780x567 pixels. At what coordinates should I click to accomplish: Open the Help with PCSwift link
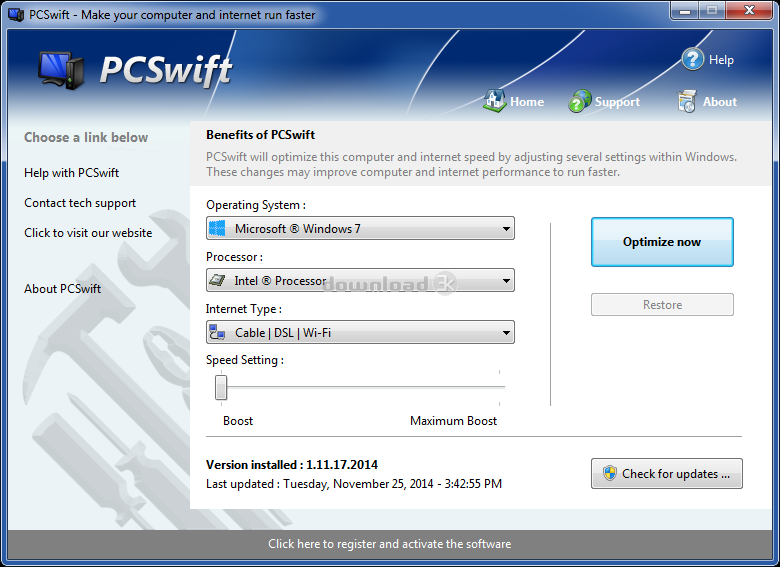pos(71,173)
